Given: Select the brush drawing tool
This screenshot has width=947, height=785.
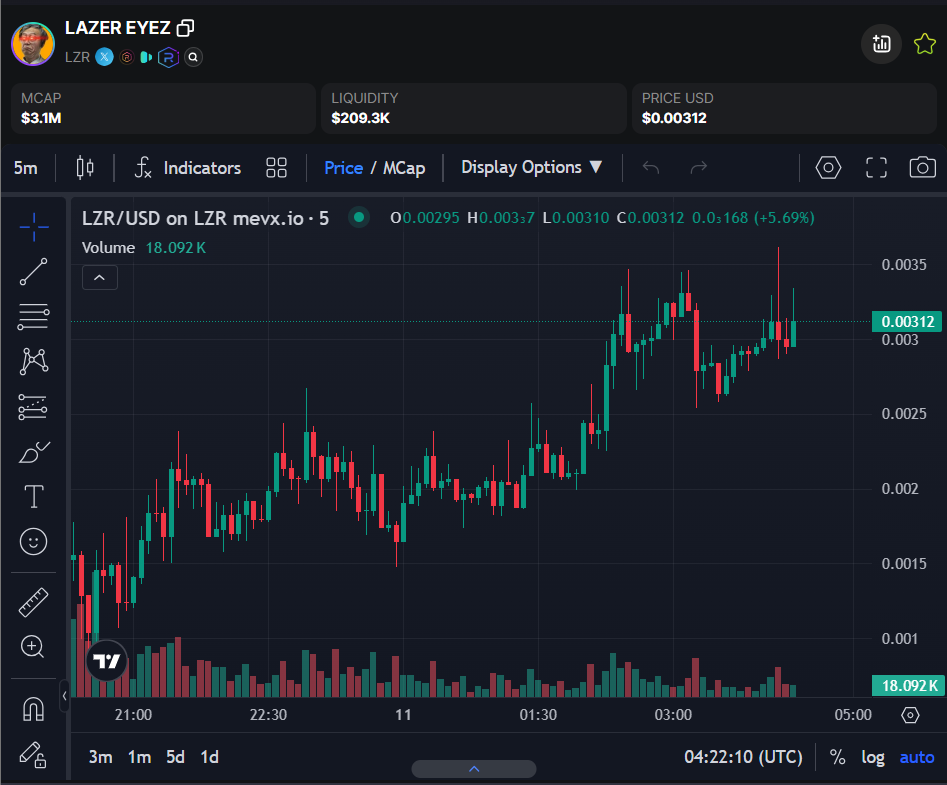Looking at the screenshot, I should (x=34, y=452).
